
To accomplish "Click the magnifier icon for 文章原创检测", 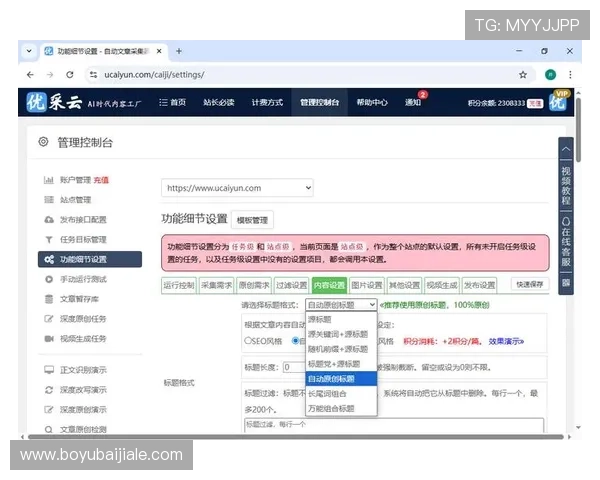I will coord(49,429).
